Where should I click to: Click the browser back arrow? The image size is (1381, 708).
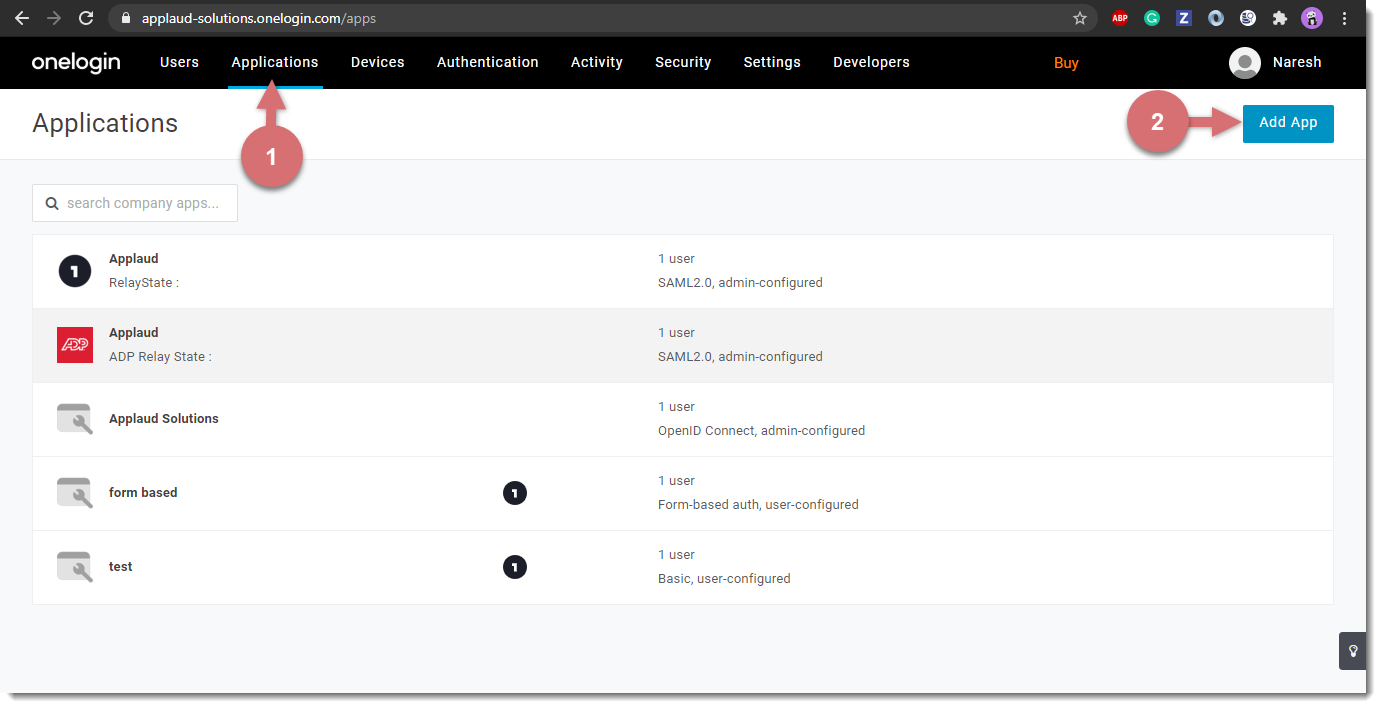pyautogui.click(x=22, y=18)
